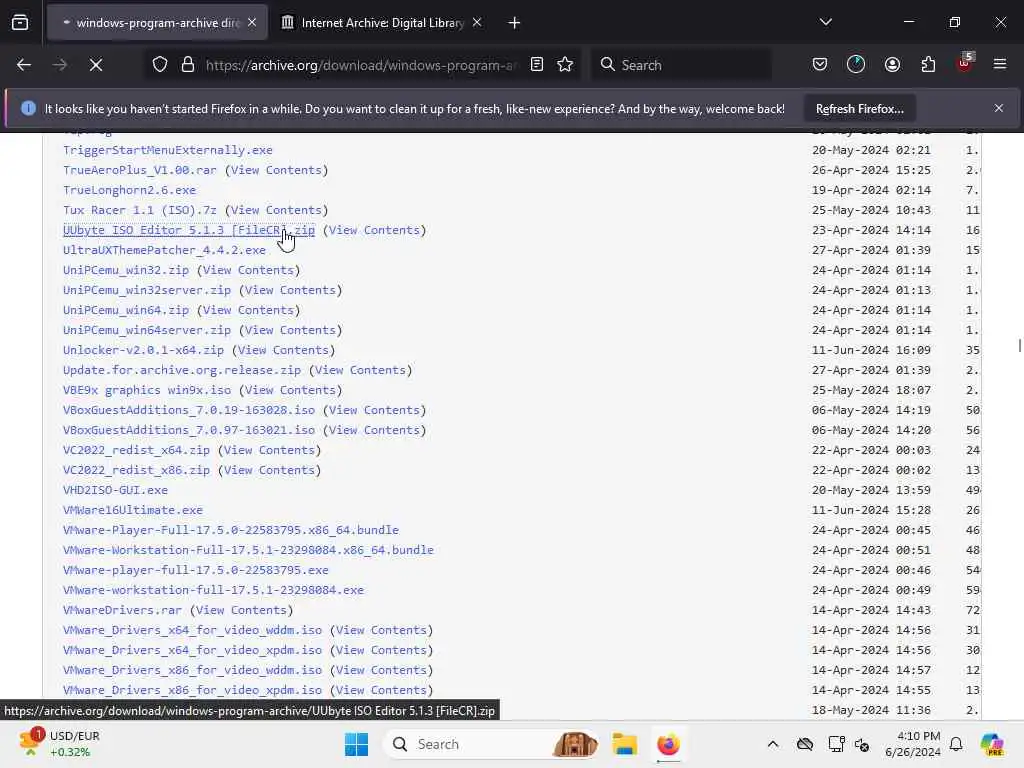The height and width of the screenshot is (768, 1024).
Task: Bookmark this page with star
Action: point(566,65)
